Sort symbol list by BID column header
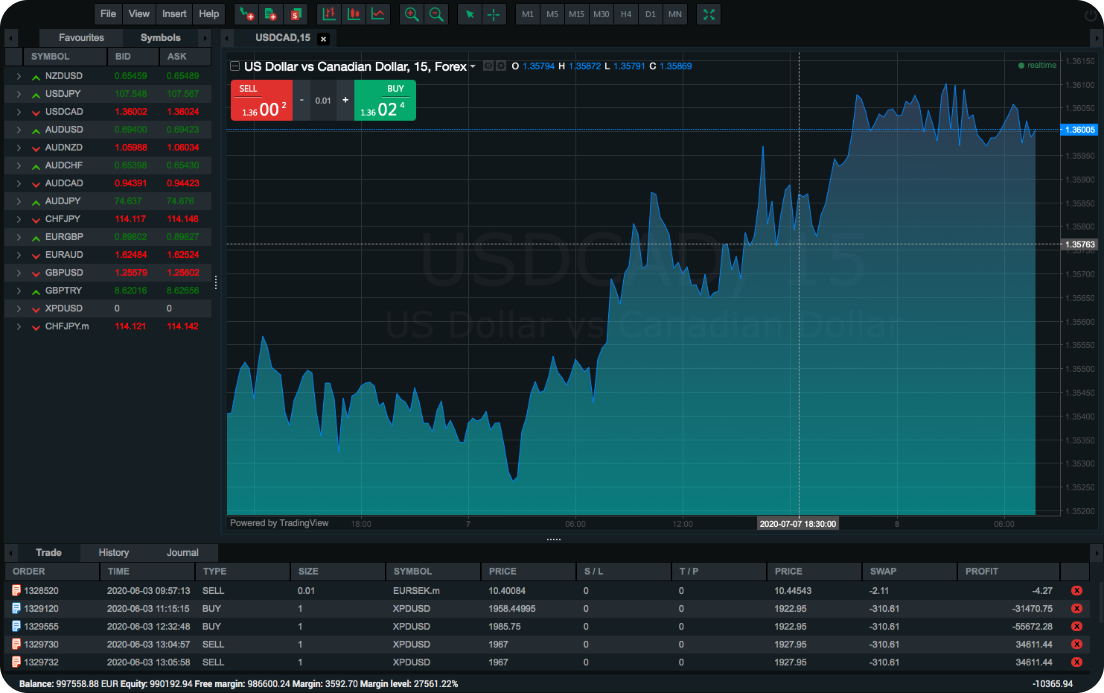The image size is (1104, 693). [x=133, y=57]
